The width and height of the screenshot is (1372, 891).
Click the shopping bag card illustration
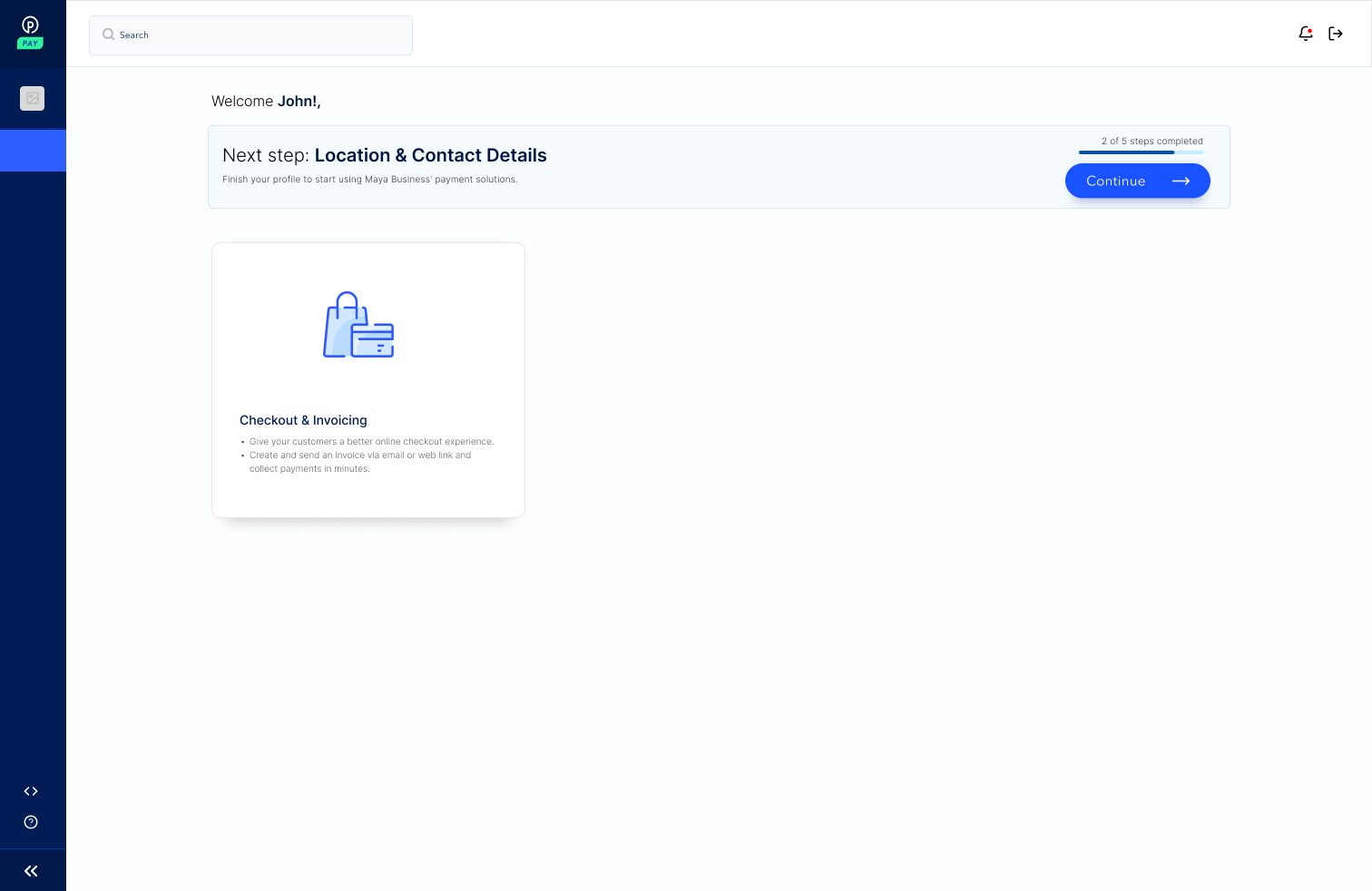point(358,325)
